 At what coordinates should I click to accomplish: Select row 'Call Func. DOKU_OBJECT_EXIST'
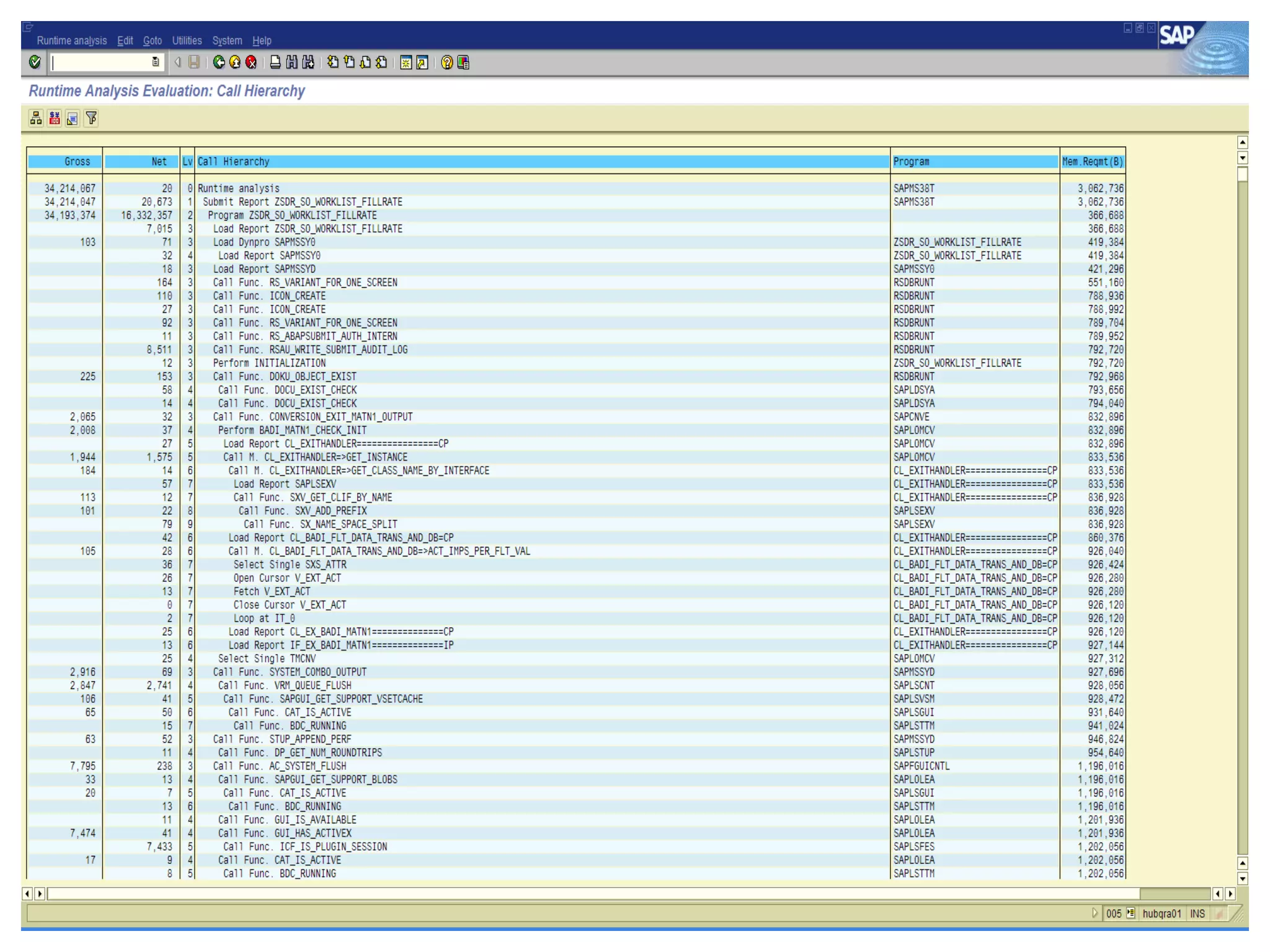click(576, 377)
